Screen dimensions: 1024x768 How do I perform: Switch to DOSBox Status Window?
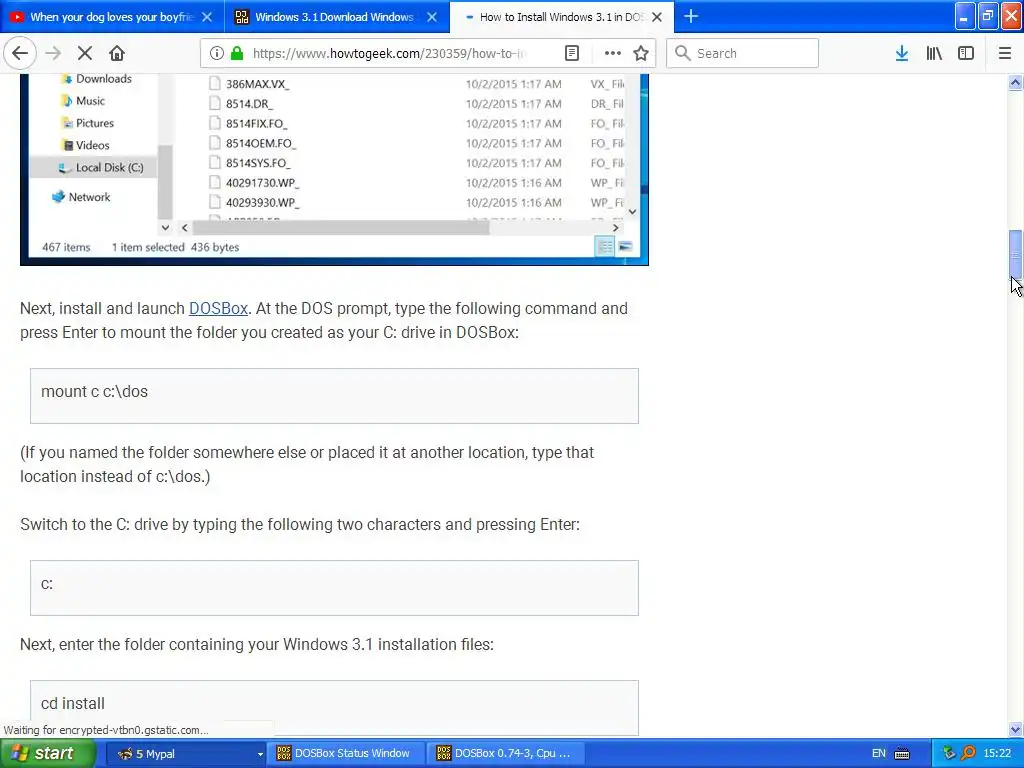[346, 754]
